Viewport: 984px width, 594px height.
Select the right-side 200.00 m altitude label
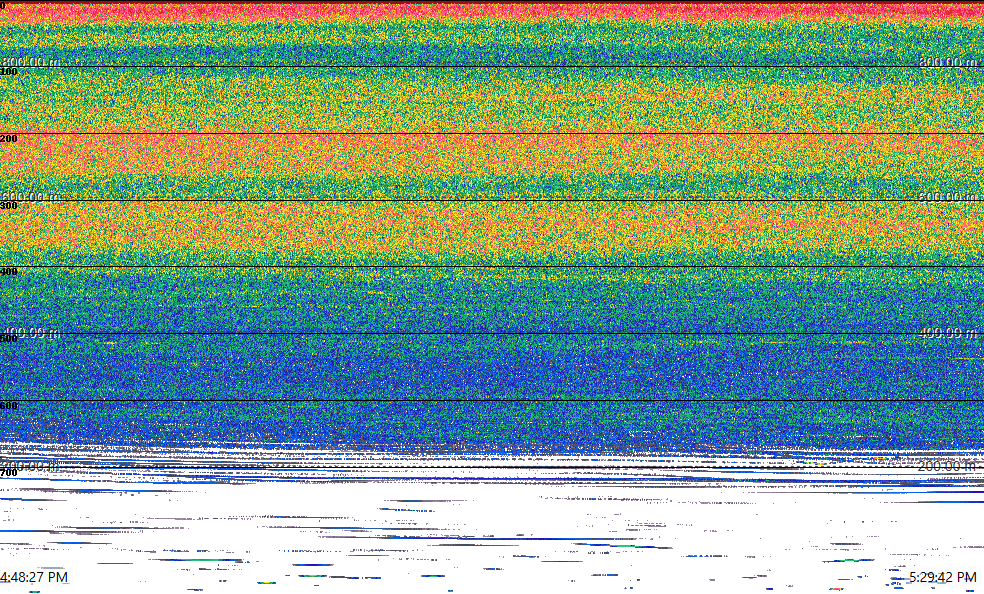(948, 466)
